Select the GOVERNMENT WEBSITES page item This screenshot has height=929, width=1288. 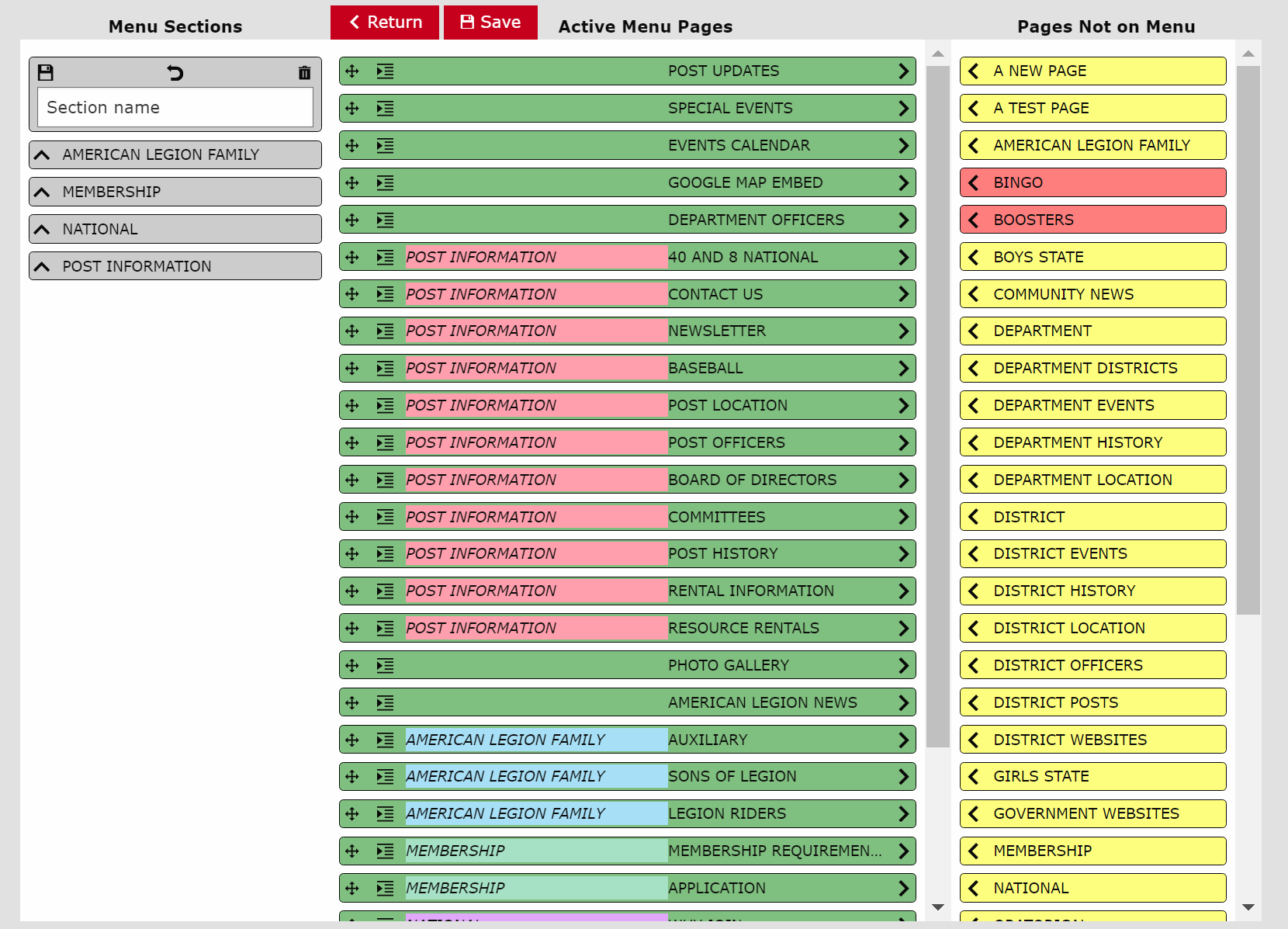click(x=1093, y=814)
